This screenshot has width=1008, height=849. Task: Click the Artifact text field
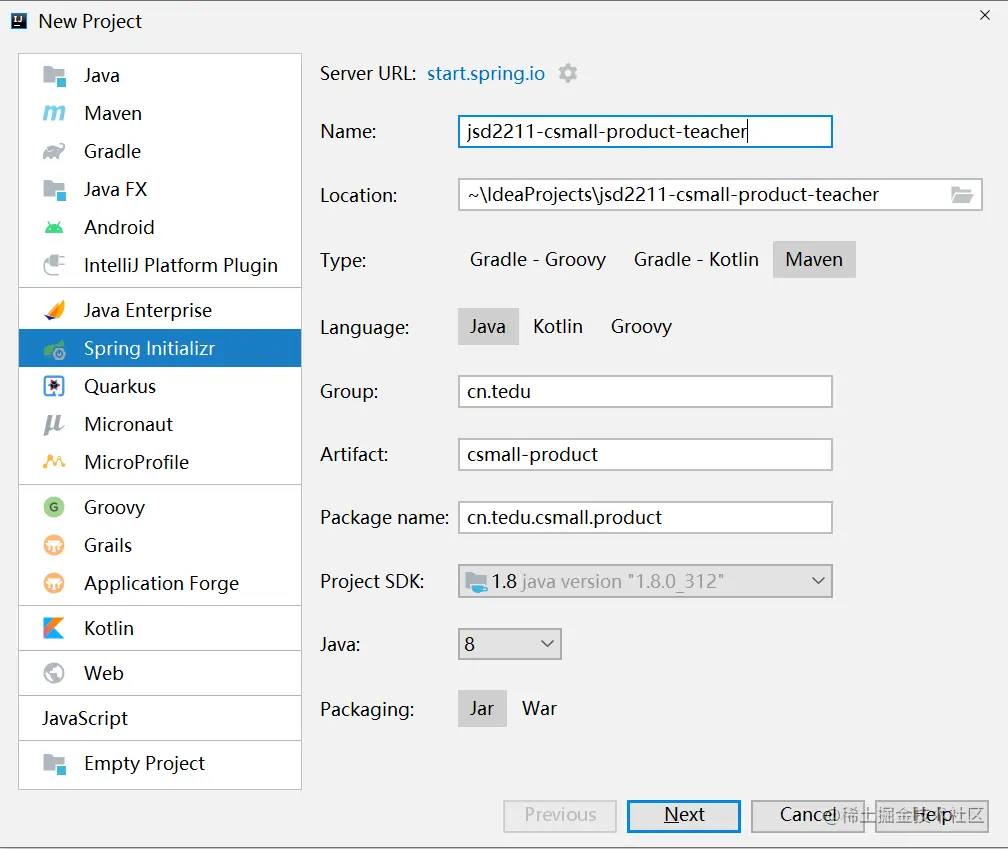[645, 455]
